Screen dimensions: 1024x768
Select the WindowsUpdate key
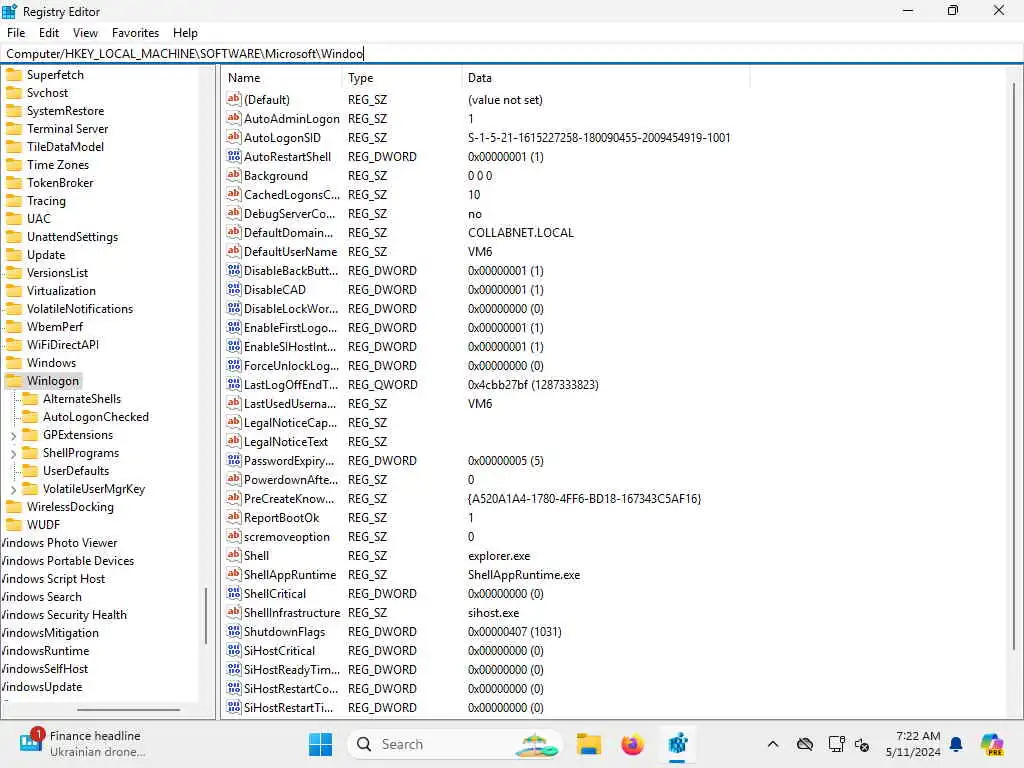coord(41,687)
